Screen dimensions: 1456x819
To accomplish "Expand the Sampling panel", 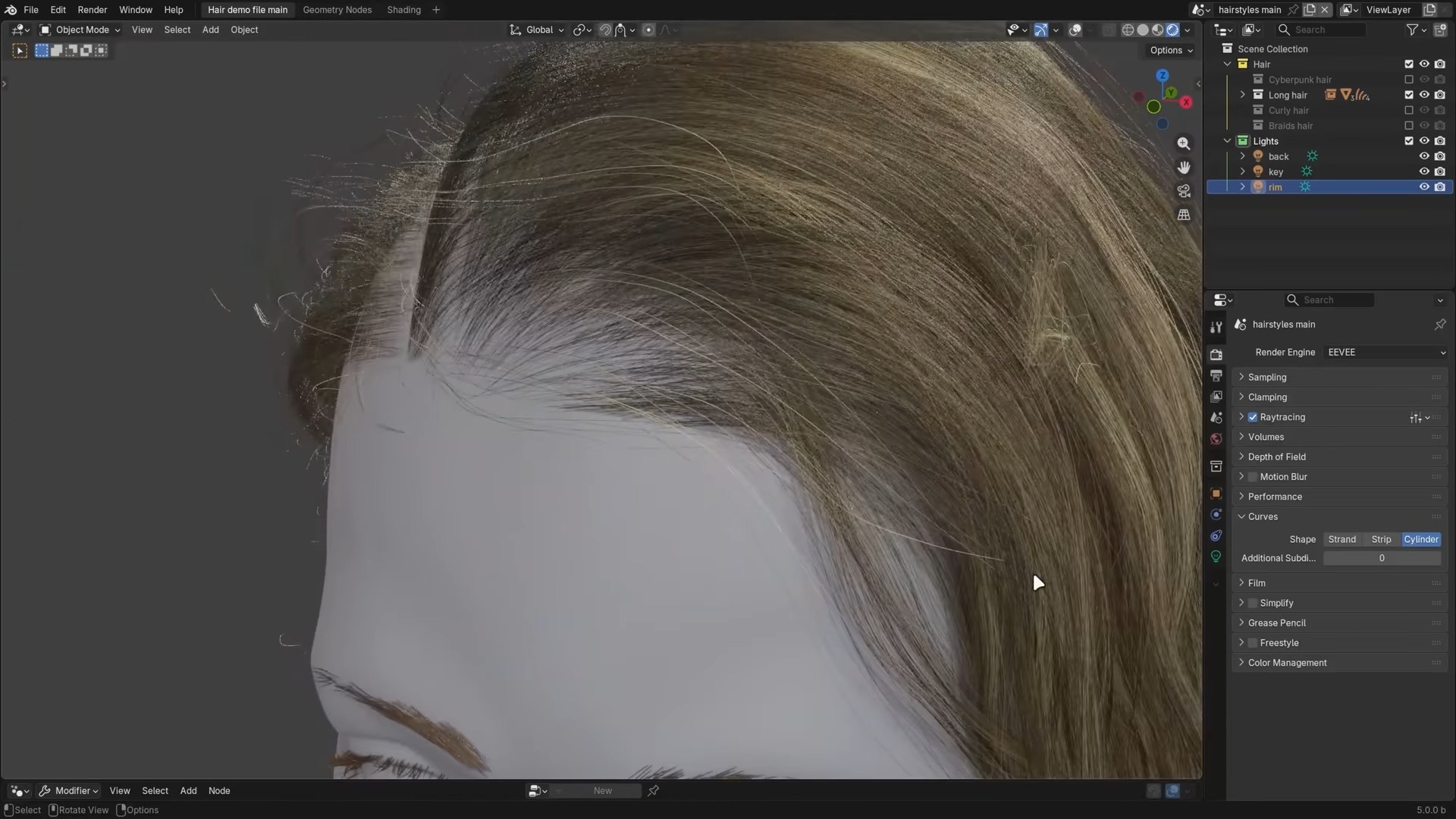I will point(1266,377).
